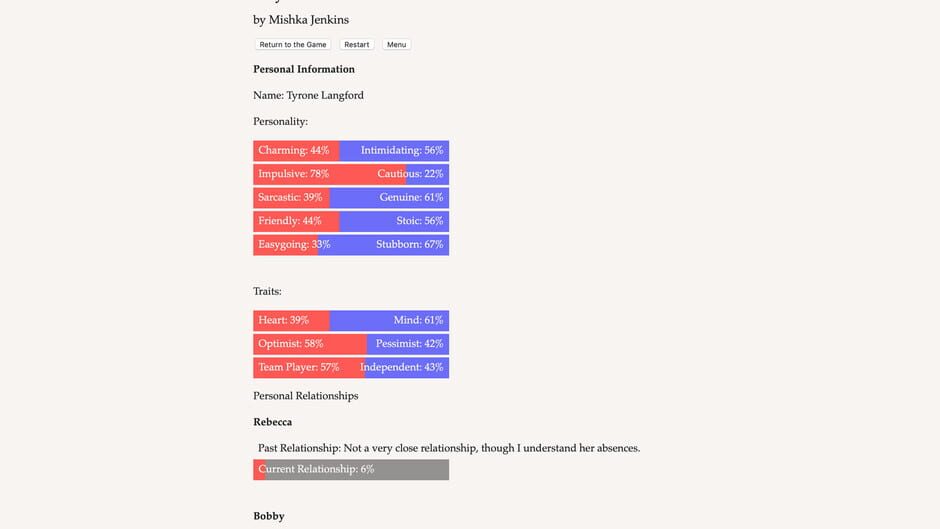
Task: Click the author name Mishka Jenkins
Action: pyautogui.click(x=309, y=20)
